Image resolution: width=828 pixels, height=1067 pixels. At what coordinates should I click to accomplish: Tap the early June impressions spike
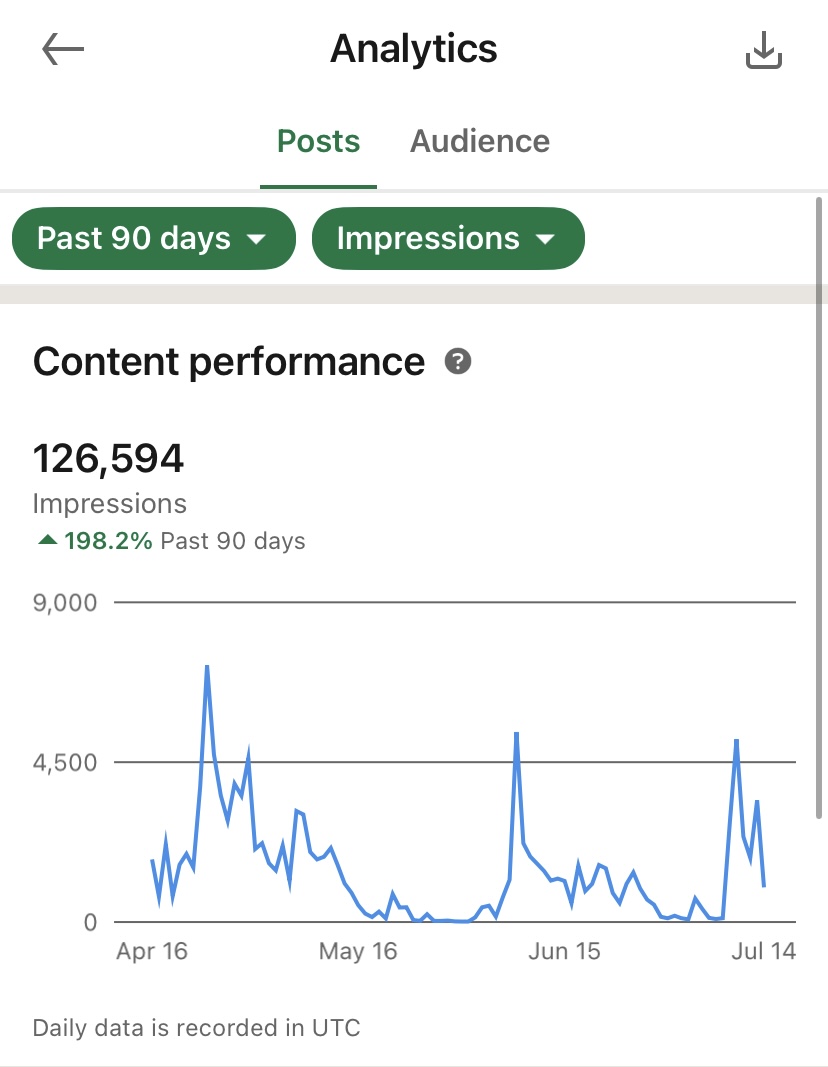click(x=516, y=734)
